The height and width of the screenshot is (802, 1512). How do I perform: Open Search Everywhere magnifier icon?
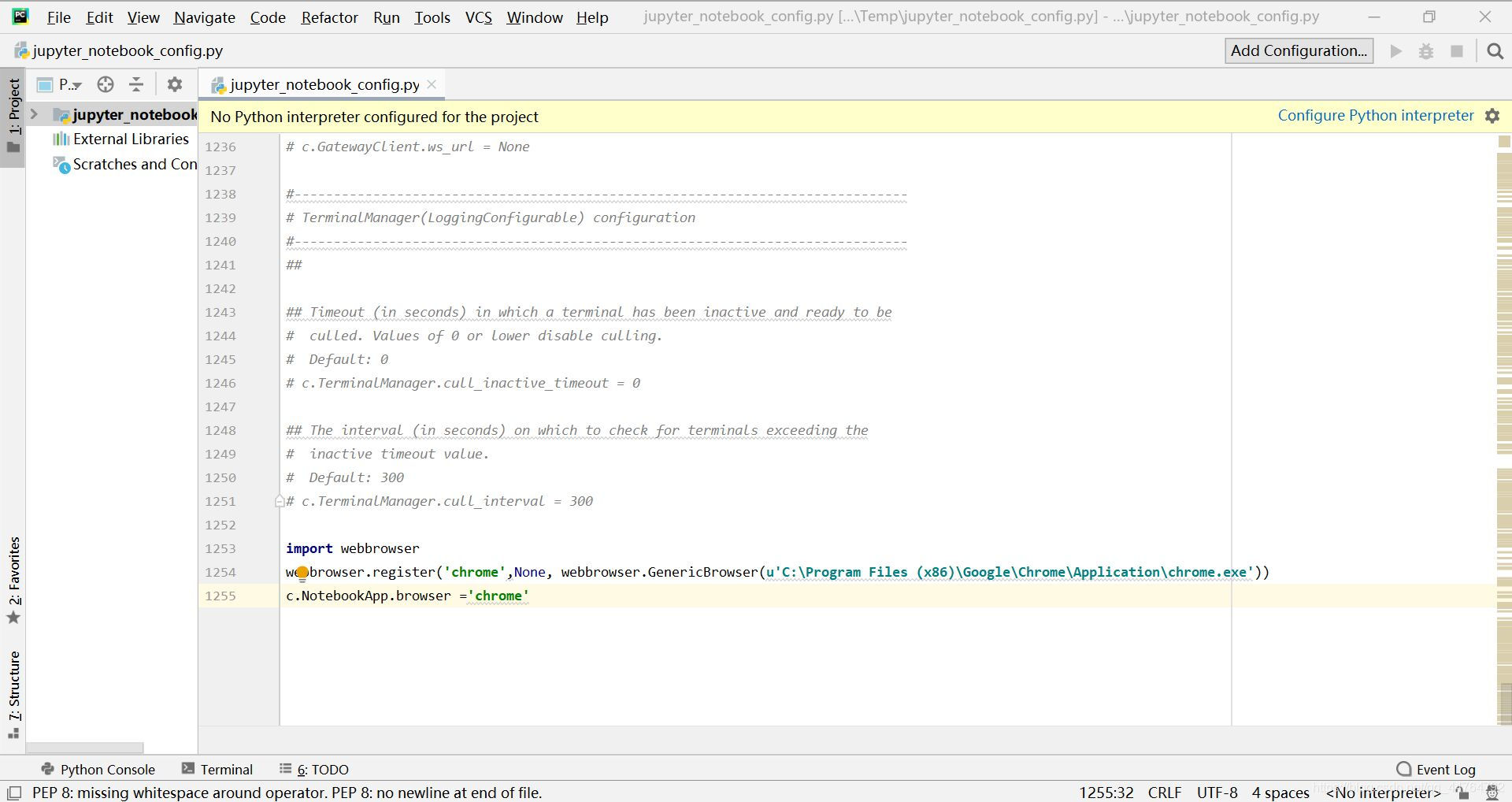(x=1495, y=51)
